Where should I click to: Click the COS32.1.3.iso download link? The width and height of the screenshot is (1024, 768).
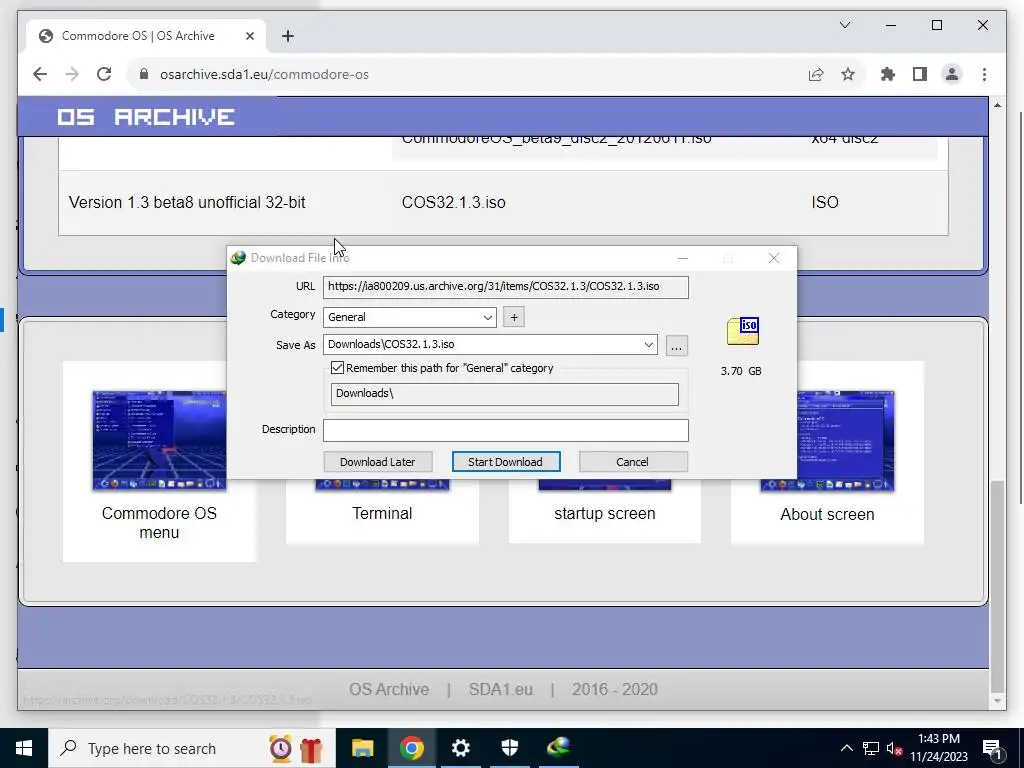[x=453, y=202]
